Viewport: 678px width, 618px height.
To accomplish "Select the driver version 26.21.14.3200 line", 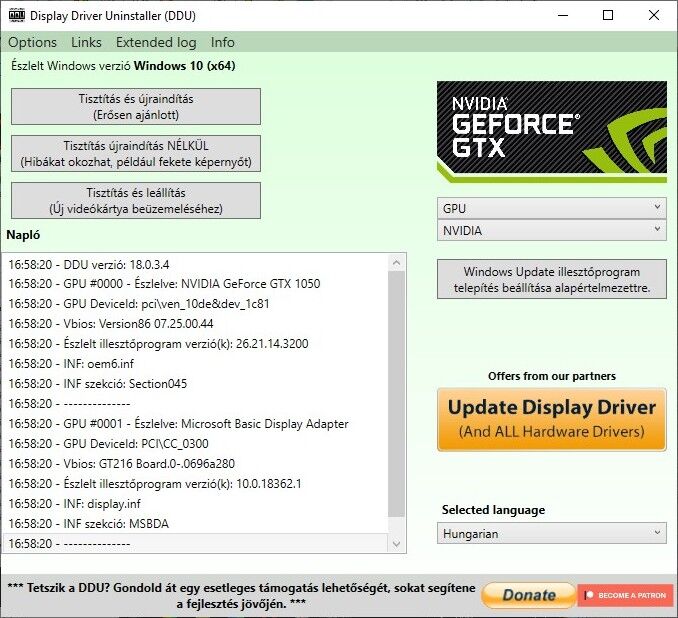I will coord(196,344).
